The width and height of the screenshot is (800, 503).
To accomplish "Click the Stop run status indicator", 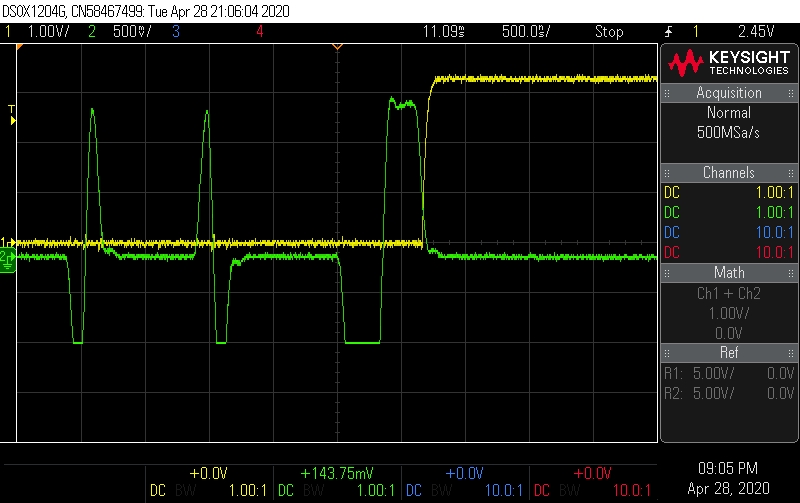I will pos(609,31).
